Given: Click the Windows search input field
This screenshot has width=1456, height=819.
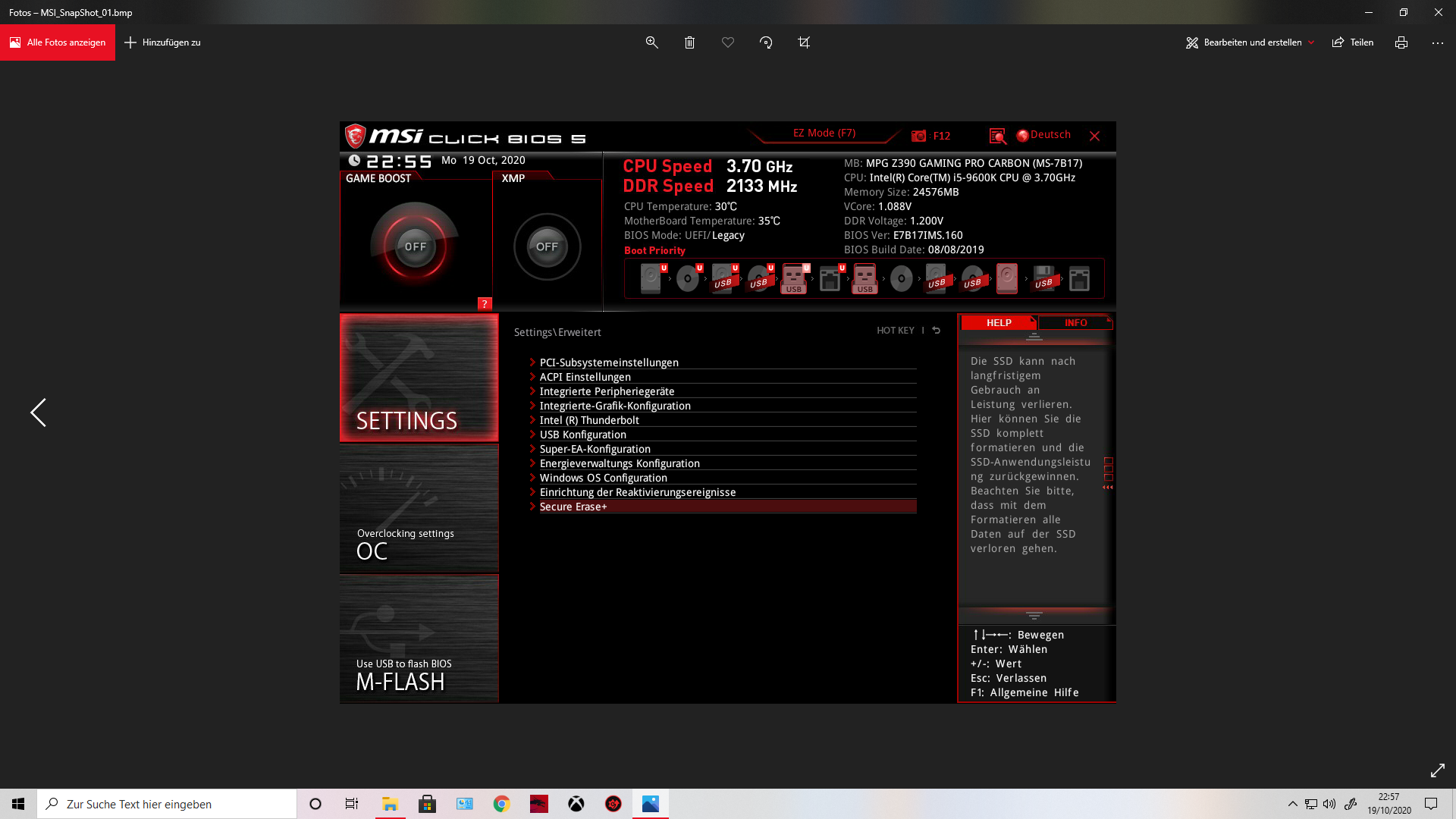Looking at the screenshot, I should pyautogui.click(x=167, y=804).
